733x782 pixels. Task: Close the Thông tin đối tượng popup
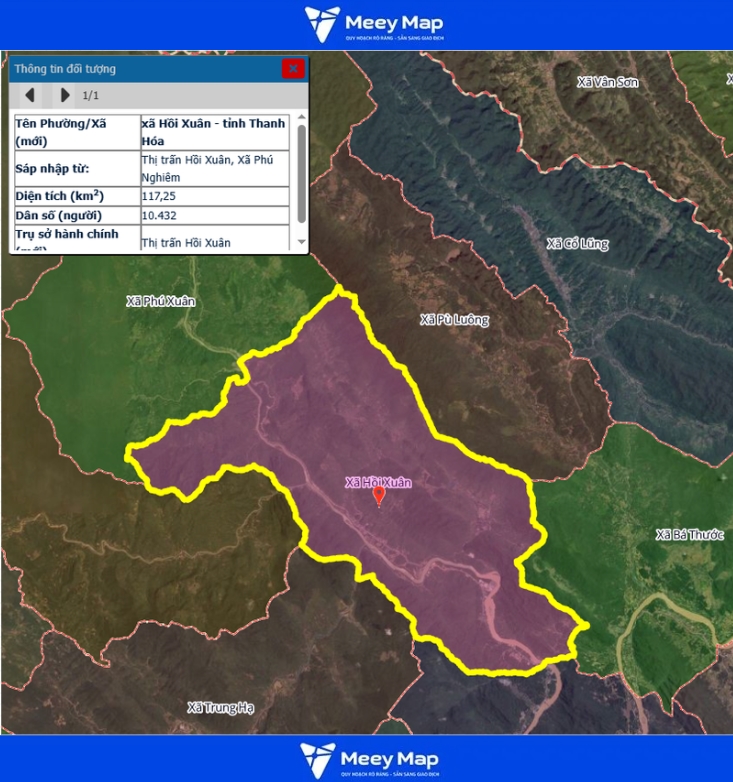(x=293, y=69)
